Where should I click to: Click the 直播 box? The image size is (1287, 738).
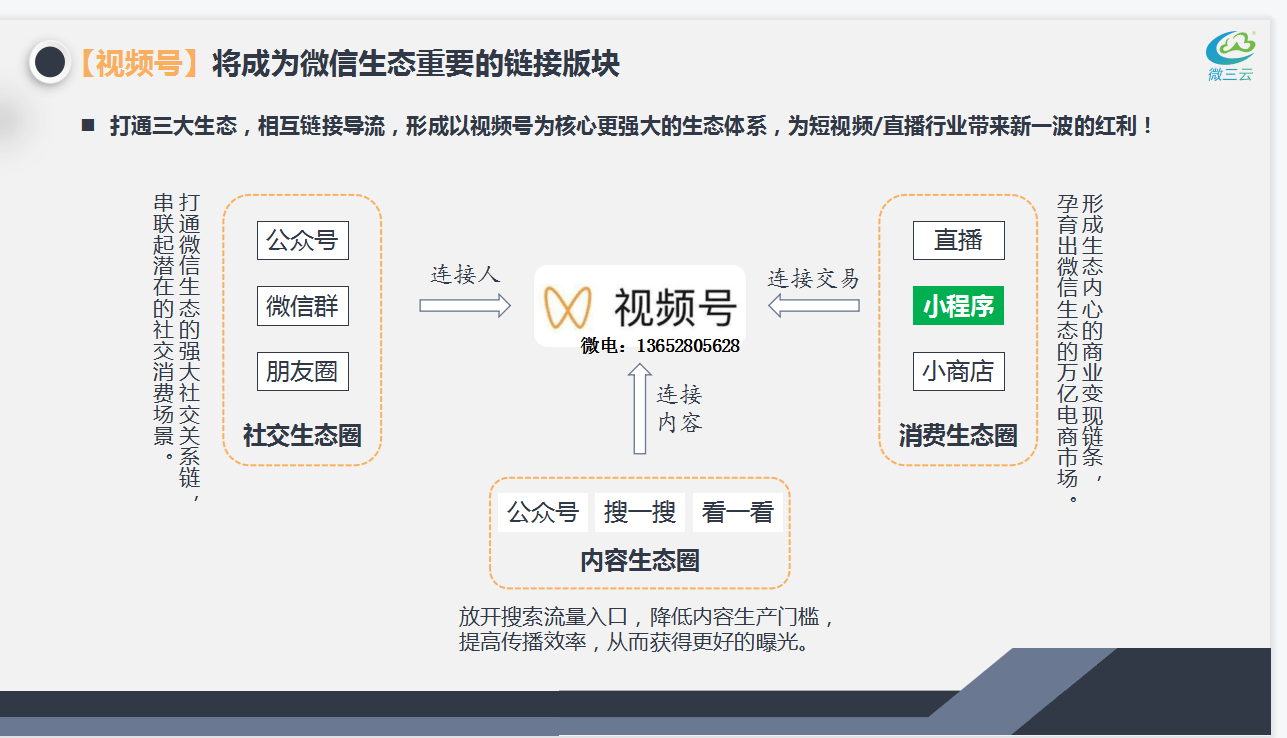coord(959,240)
